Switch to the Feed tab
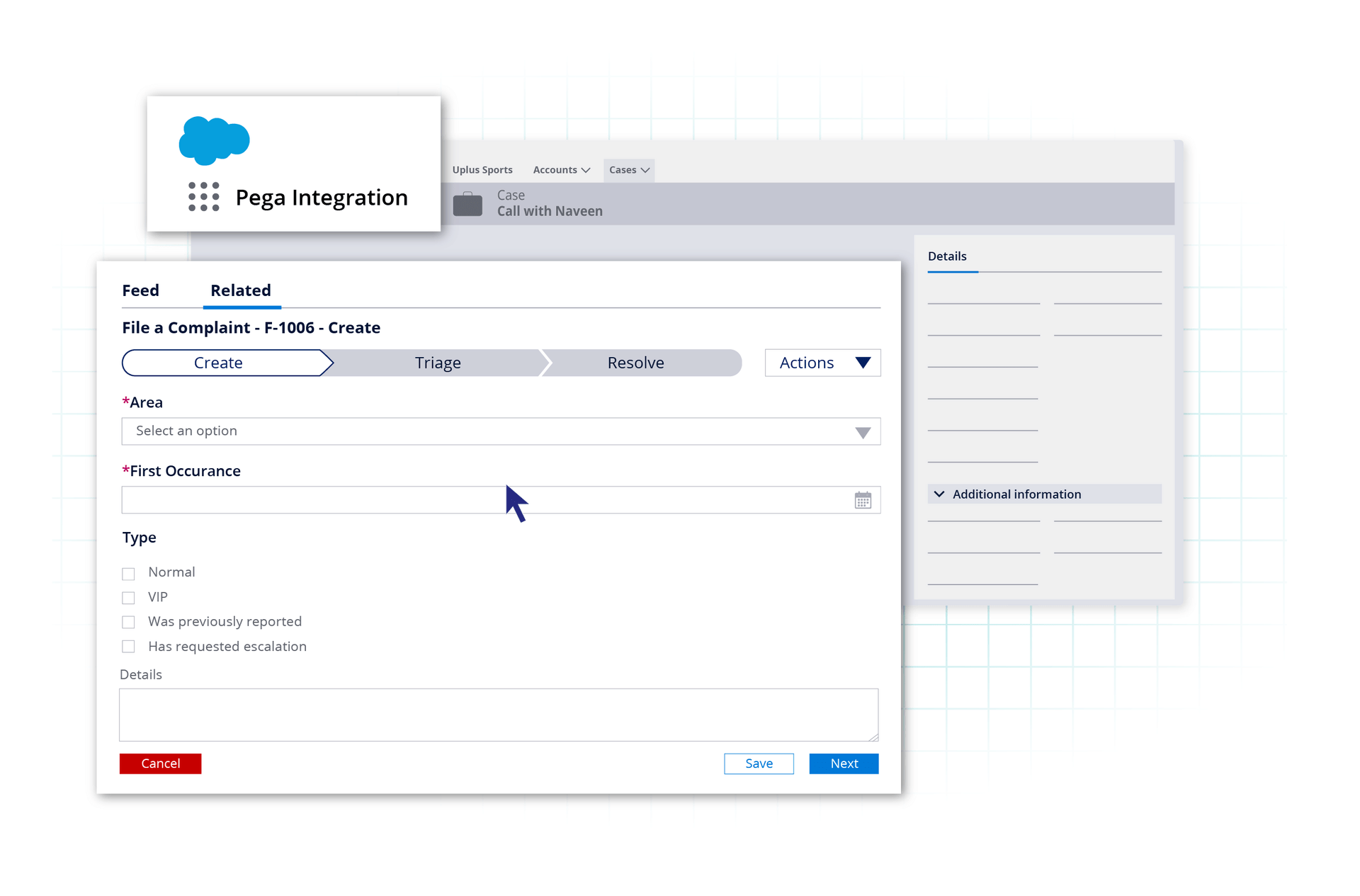The width and height of the screenshot is (1360, 896). (x=141, y=290)
